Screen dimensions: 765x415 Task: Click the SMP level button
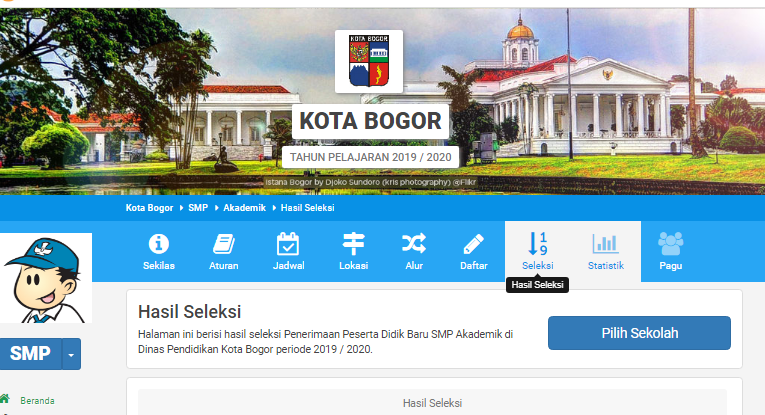tap(30, 354)
